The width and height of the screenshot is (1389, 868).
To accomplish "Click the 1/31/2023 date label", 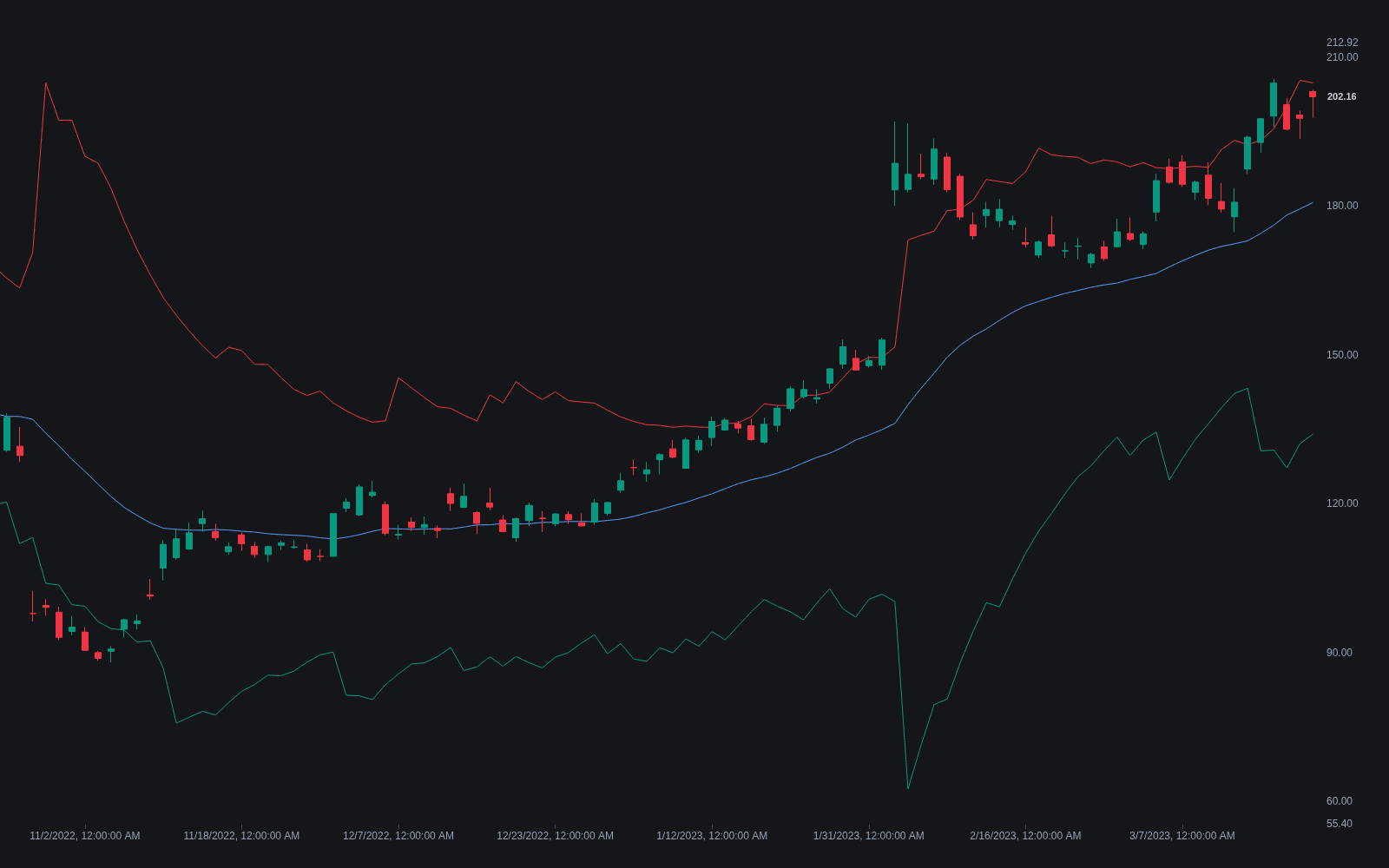I will [869, 836].
